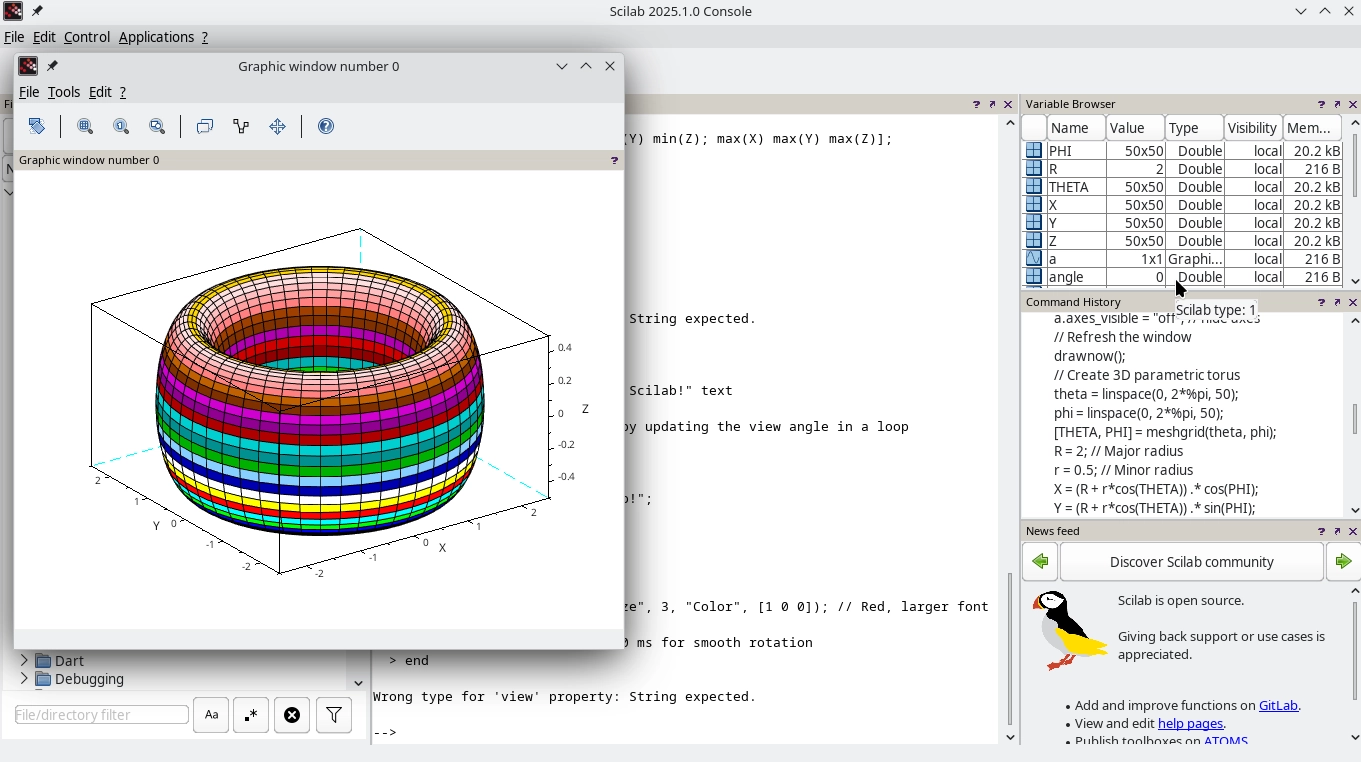
Task: Close the Command History panel
Action: coord(1353,302)
